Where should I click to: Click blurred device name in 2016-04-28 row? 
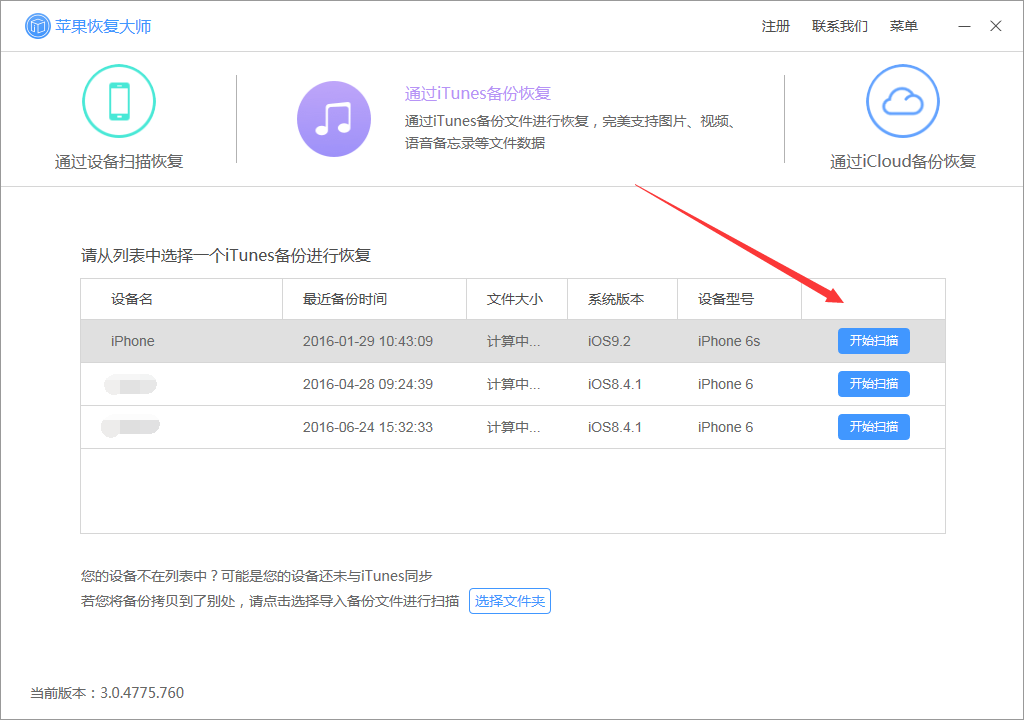tap(131, 384)
